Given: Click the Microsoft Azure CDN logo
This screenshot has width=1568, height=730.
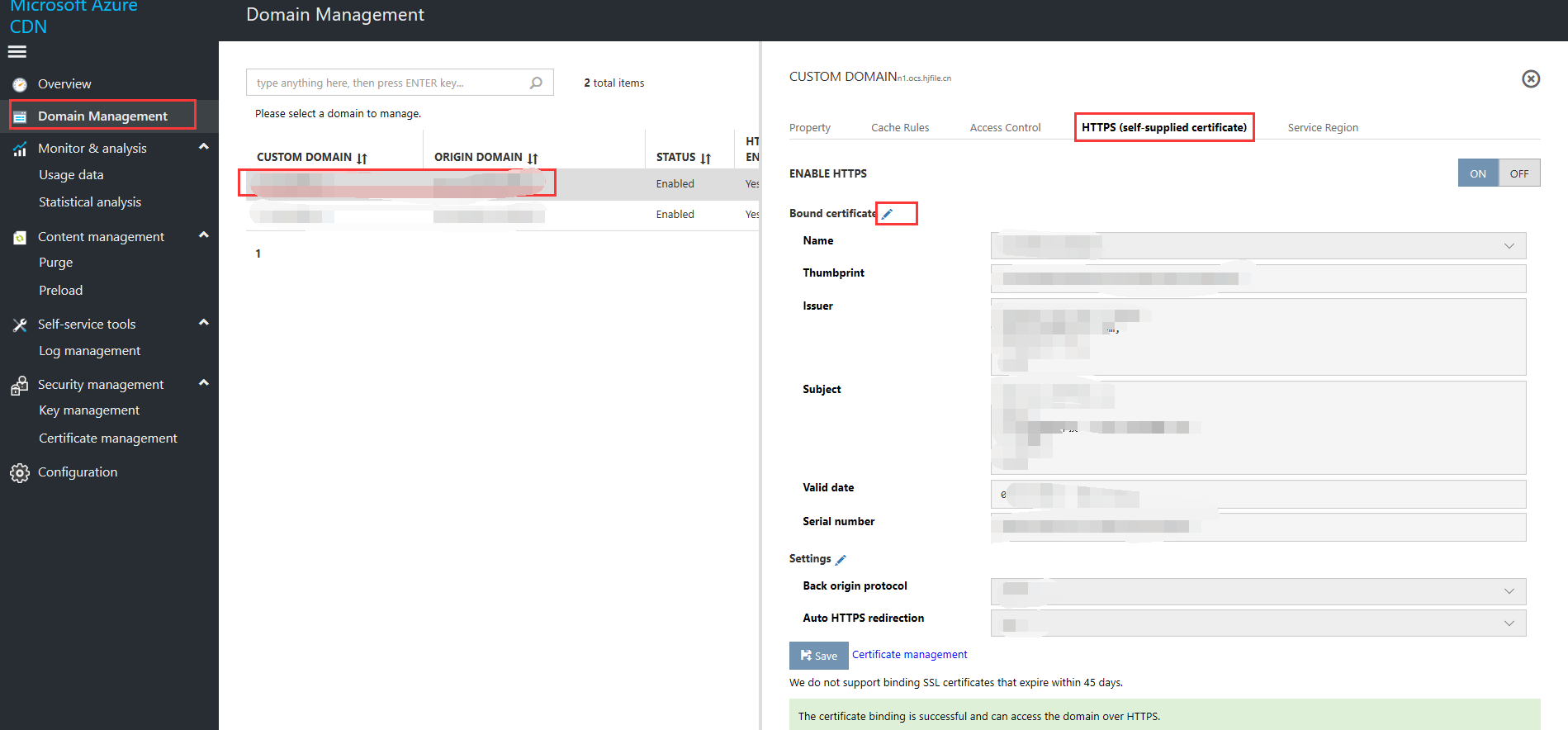Looking at the screenshot, I should (73, 17).
